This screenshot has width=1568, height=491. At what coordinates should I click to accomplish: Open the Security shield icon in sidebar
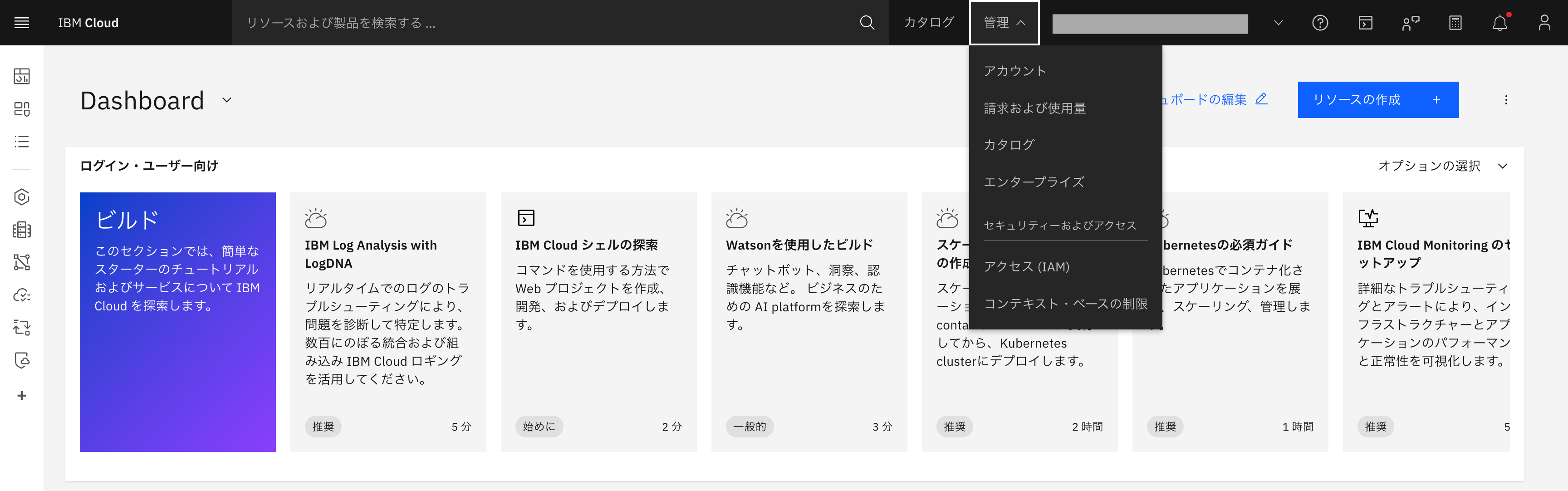22,361
